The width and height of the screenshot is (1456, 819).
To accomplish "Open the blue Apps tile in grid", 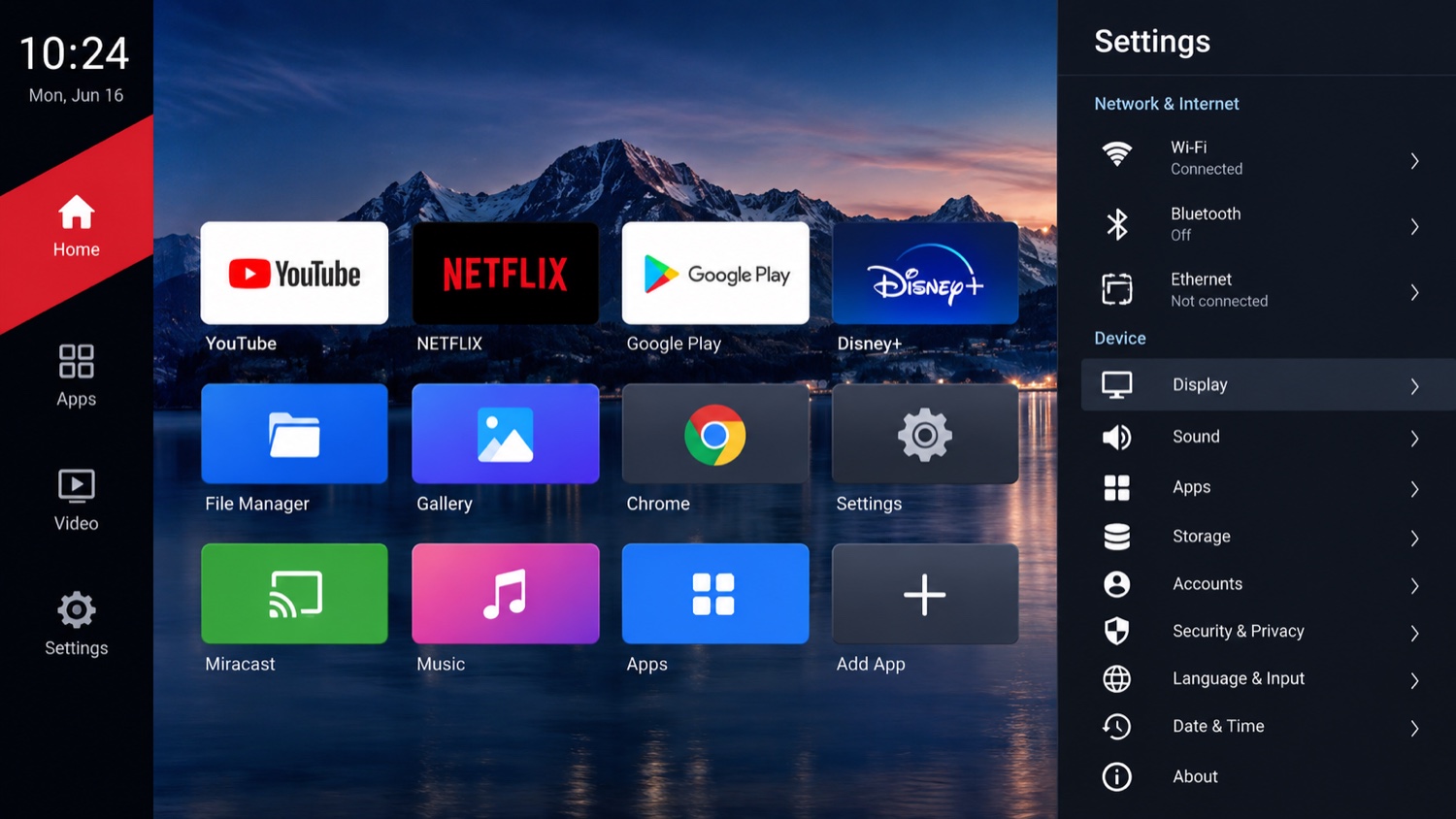I will point(715,594).
